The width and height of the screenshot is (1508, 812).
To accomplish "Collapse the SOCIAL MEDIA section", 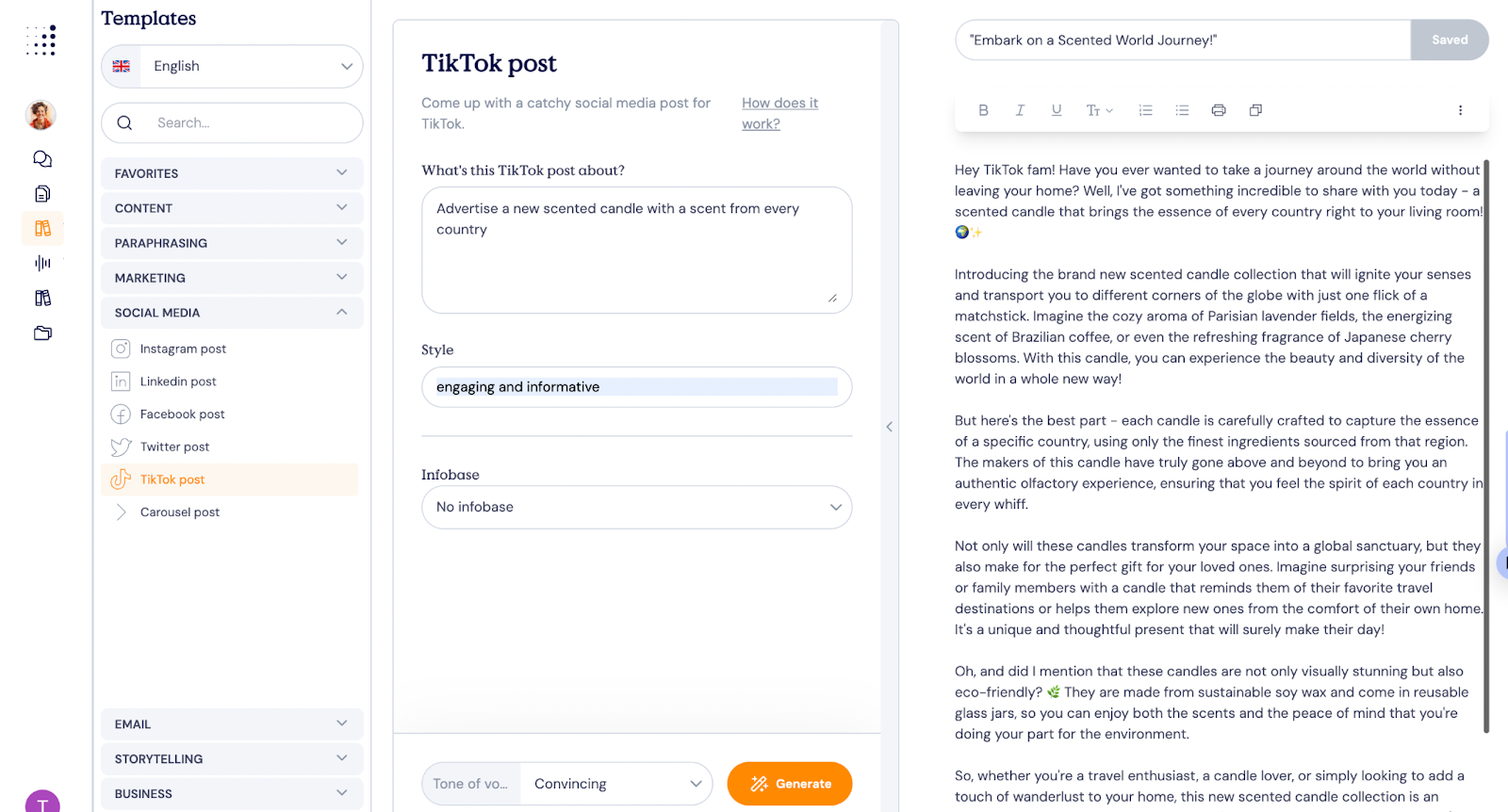I will click(x=231, y=312).
